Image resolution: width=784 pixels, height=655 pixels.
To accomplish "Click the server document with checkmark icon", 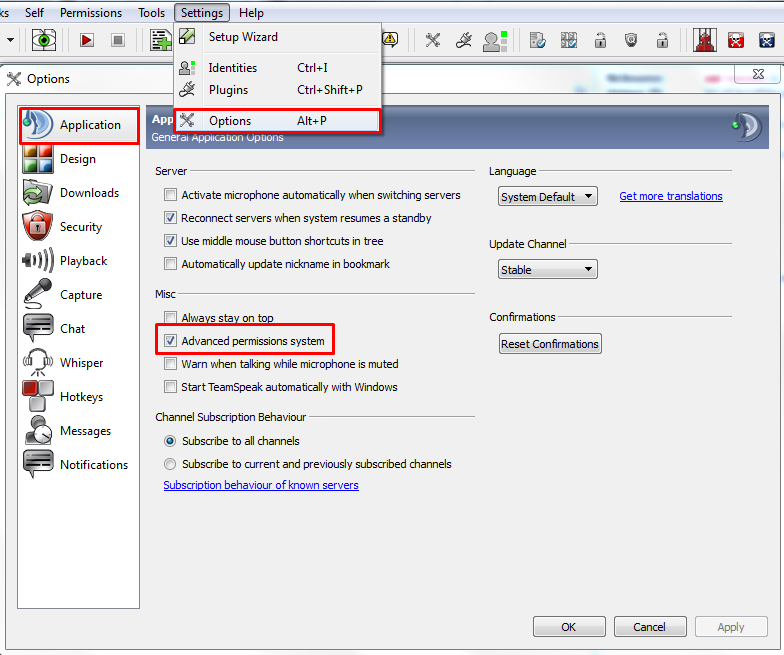I will point(538,40).
